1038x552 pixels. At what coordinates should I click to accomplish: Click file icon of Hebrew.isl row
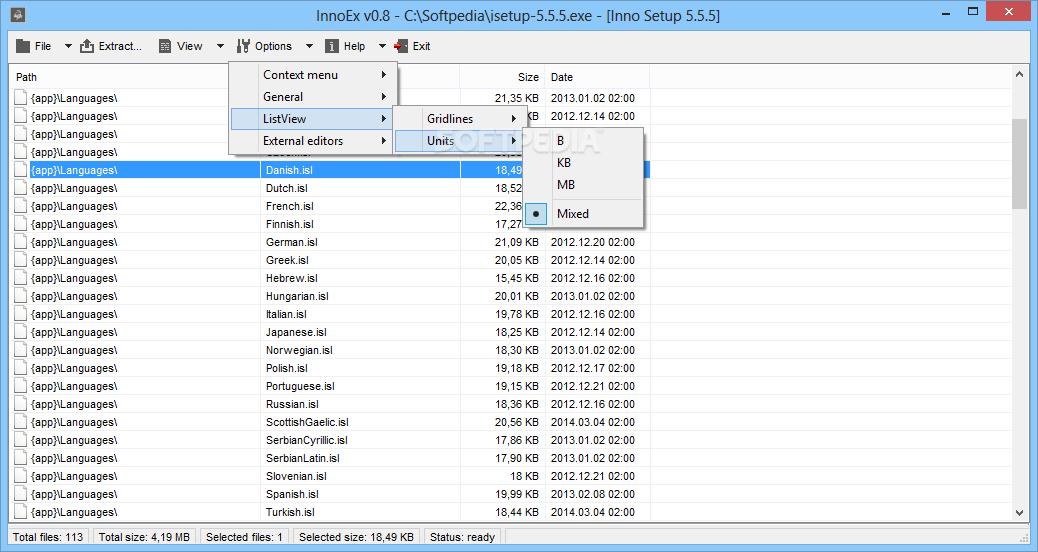point(21,278)
